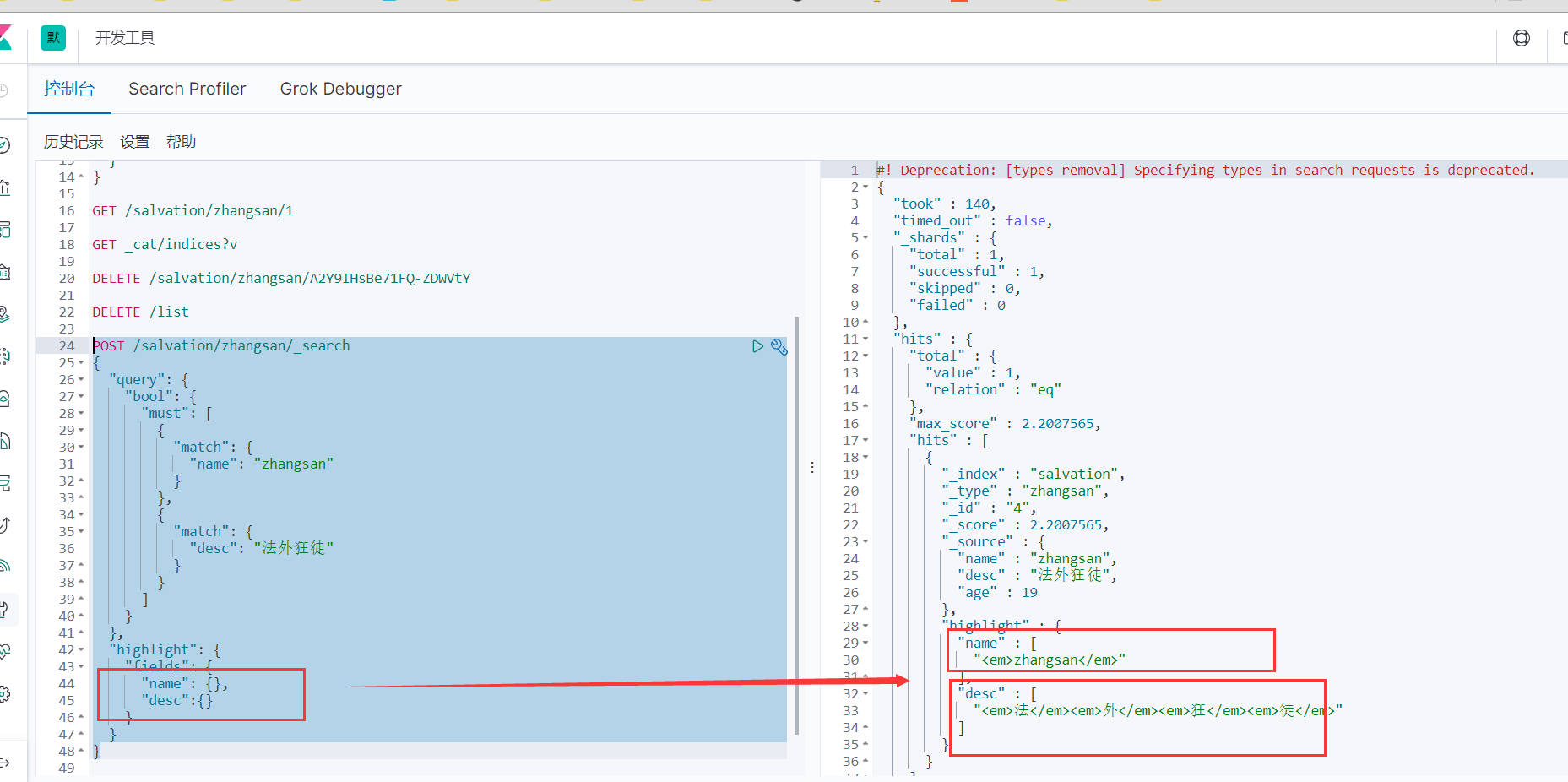
Task: Open the help menu lifebuoy icon
Action: [x=1522, y=38]
